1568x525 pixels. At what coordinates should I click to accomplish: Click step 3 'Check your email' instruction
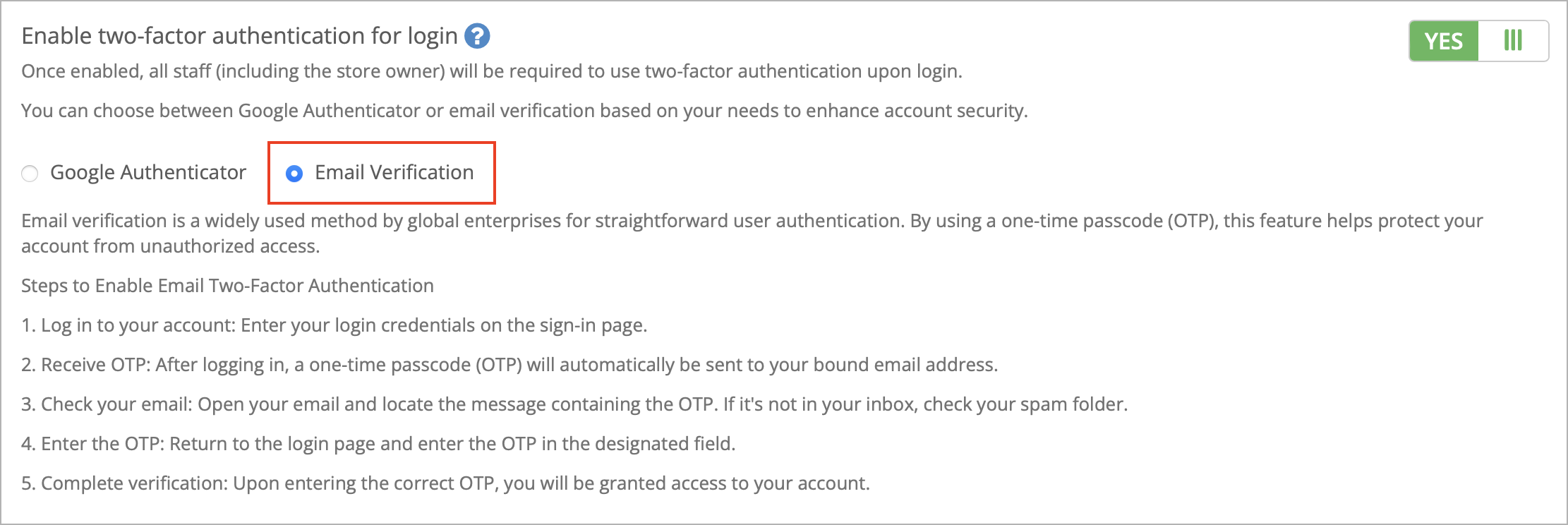tap(574, 404)
